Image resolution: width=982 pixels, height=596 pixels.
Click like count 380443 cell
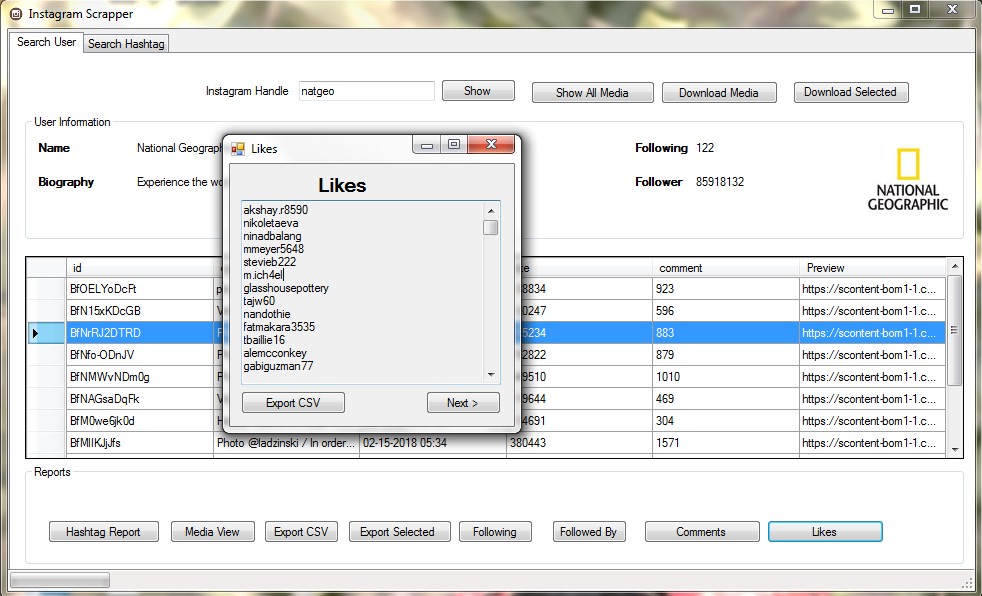(579, 443)
